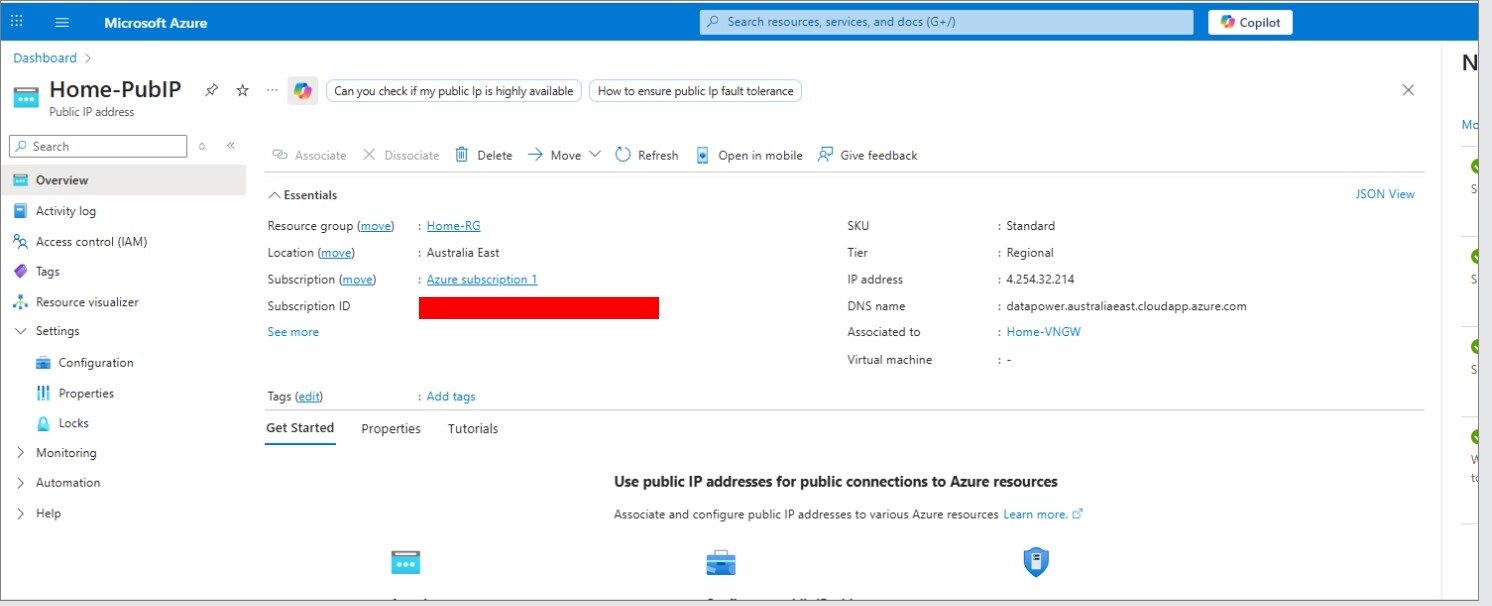Mark Home-PubIP as favorite with star
Viewport: 1492px width, 606px height.
(242, 90)
